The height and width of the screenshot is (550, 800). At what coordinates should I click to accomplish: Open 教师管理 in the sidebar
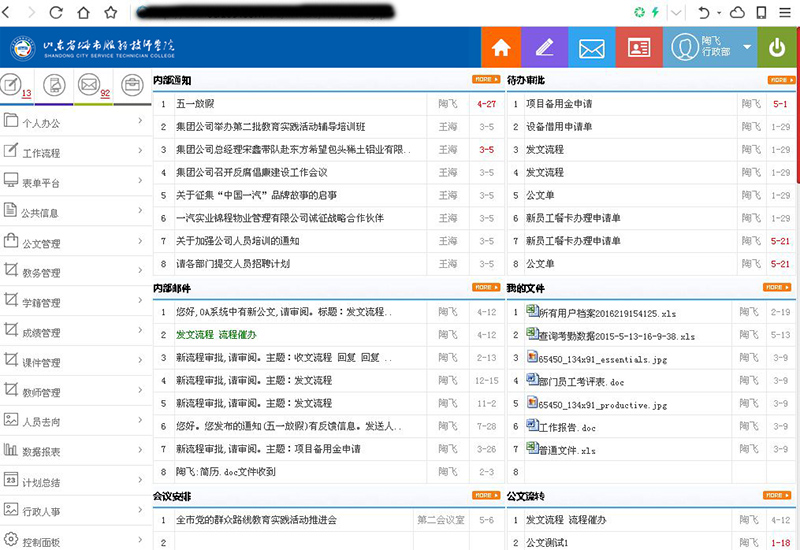(76, 392)
